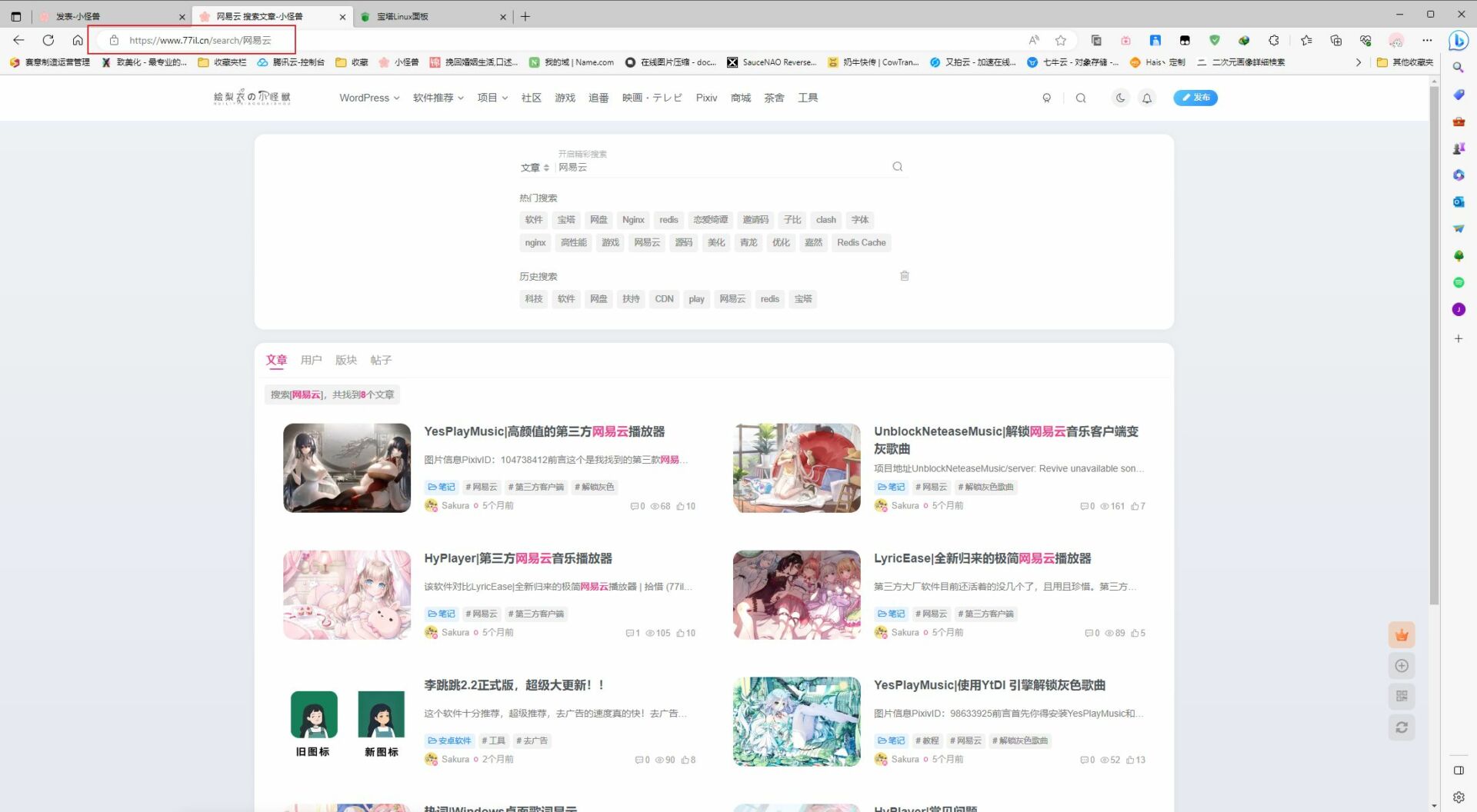Open the site search magnifier icon
The image size is (1477, 812).
pos(1081,98)
